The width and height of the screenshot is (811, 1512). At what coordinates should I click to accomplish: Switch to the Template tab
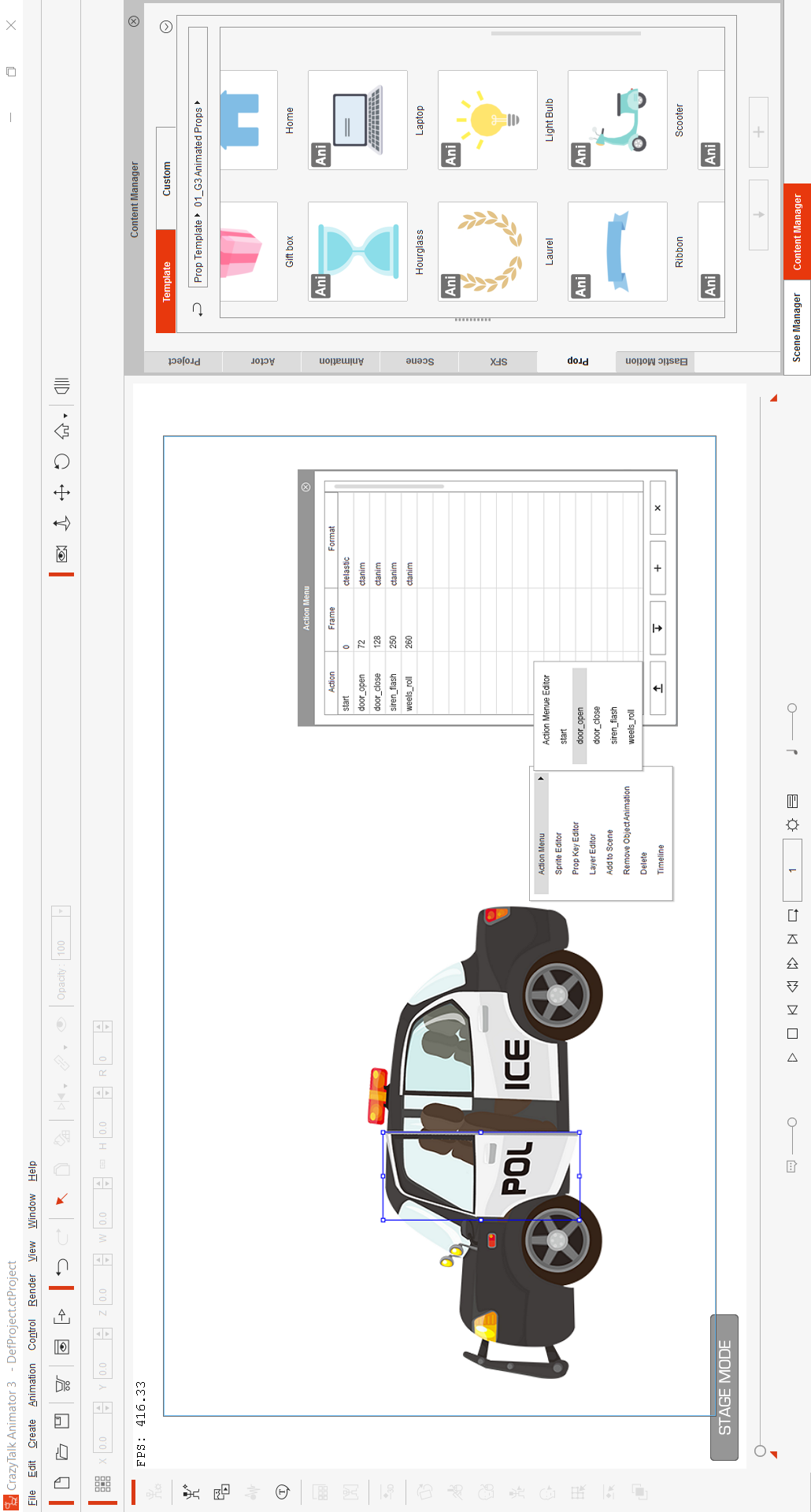point(166,281)
